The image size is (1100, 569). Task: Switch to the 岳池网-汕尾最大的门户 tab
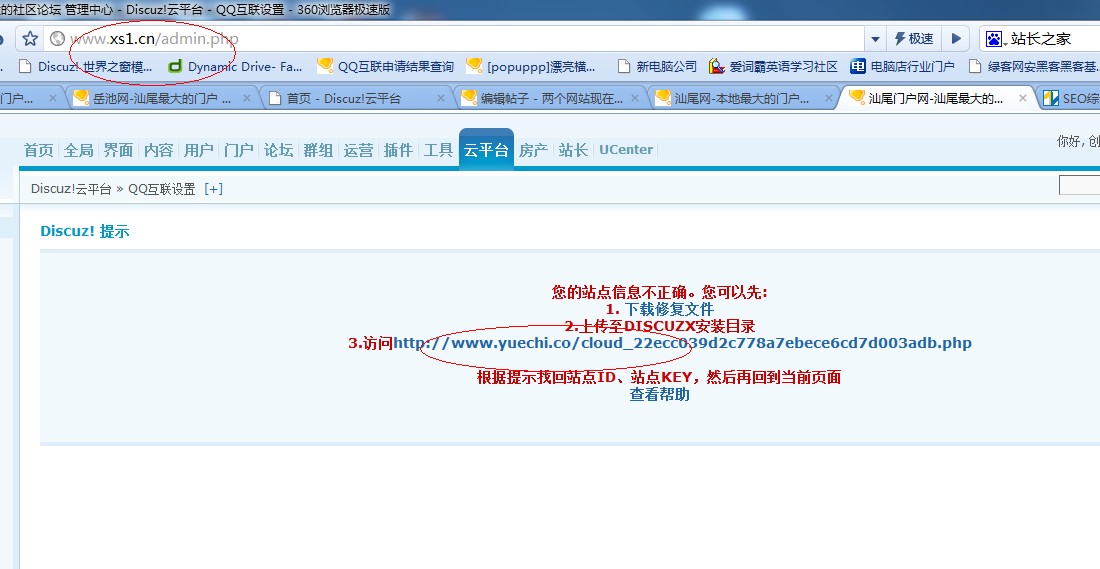[161, 98]
